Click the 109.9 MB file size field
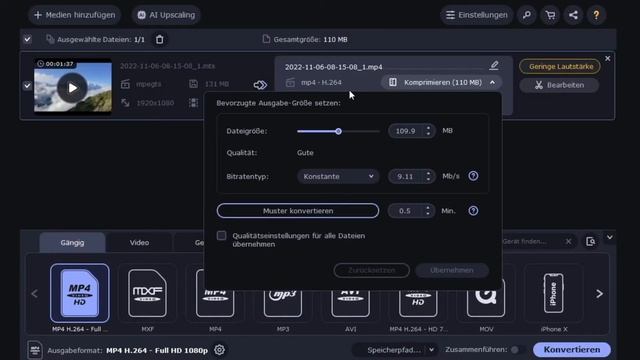This screenshot has width=640, height=360. coord(407,131)
